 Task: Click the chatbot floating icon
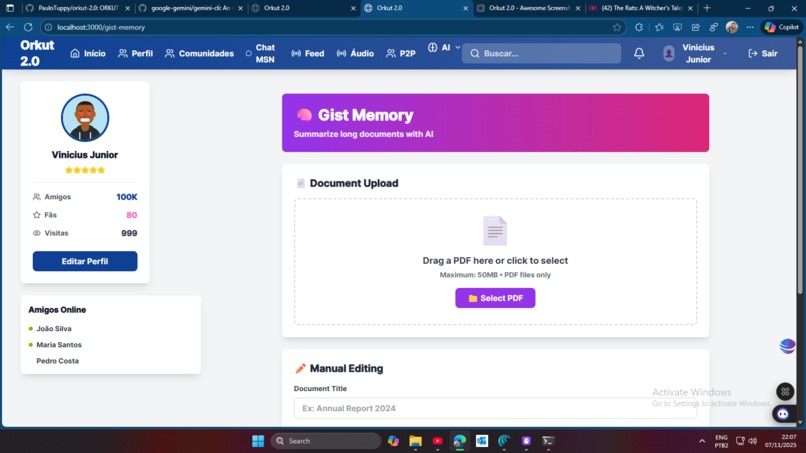[x=783, y=414]
